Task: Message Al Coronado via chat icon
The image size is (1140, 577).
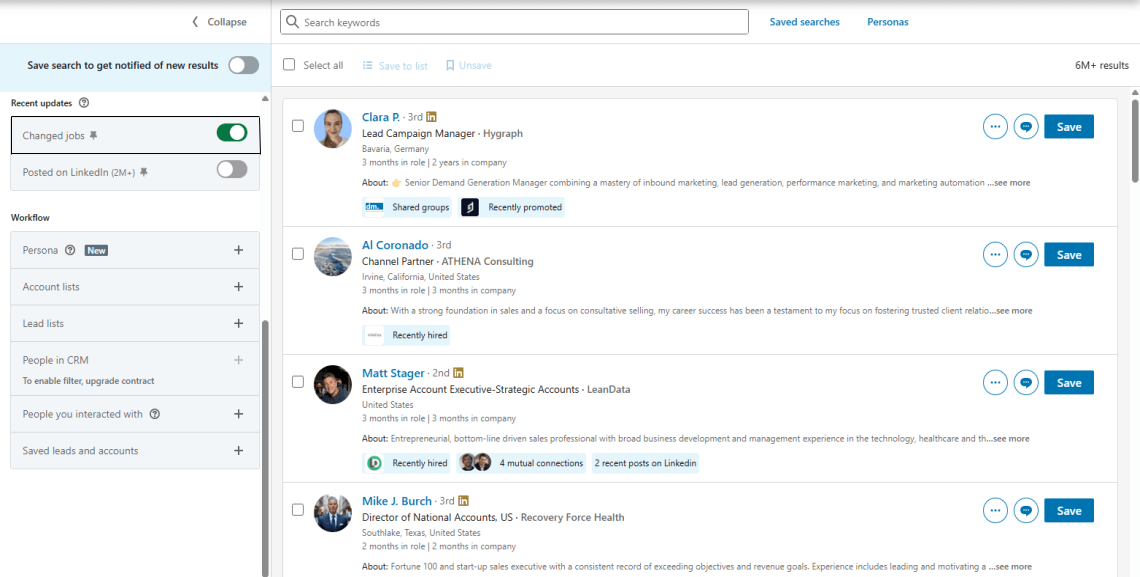Action: pyautogui.click(x=1026, y=254)
